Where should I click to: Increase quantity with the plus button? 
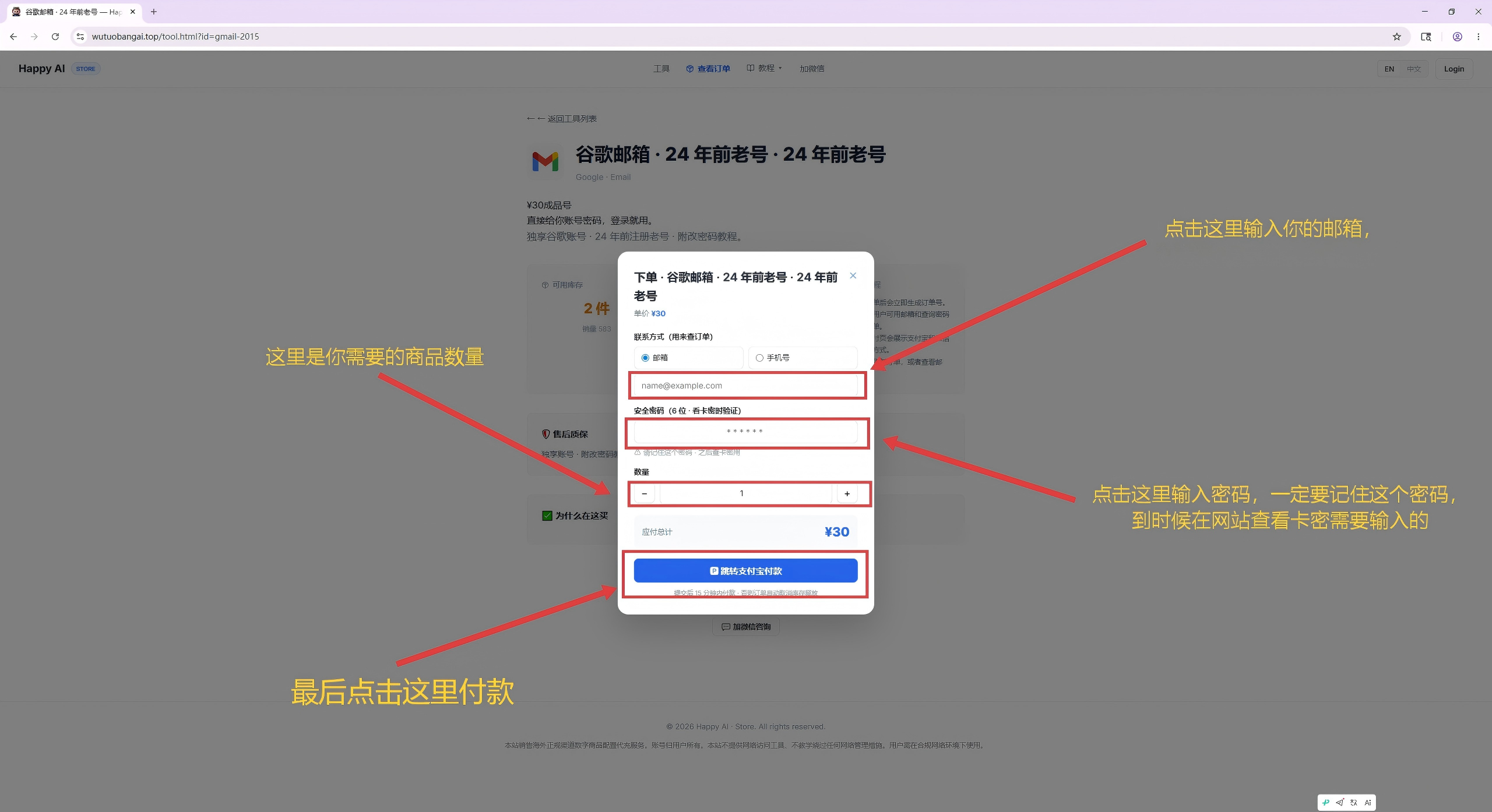click(847, 493)
